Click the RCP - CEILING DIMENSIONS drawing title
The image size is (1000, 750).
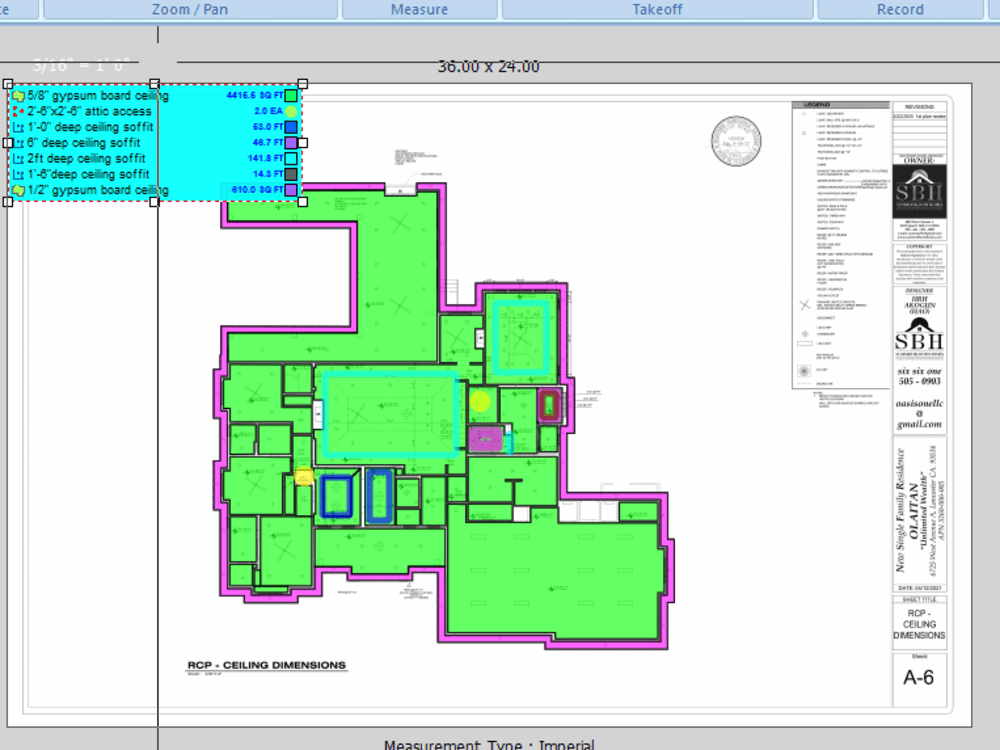[267, 665]
